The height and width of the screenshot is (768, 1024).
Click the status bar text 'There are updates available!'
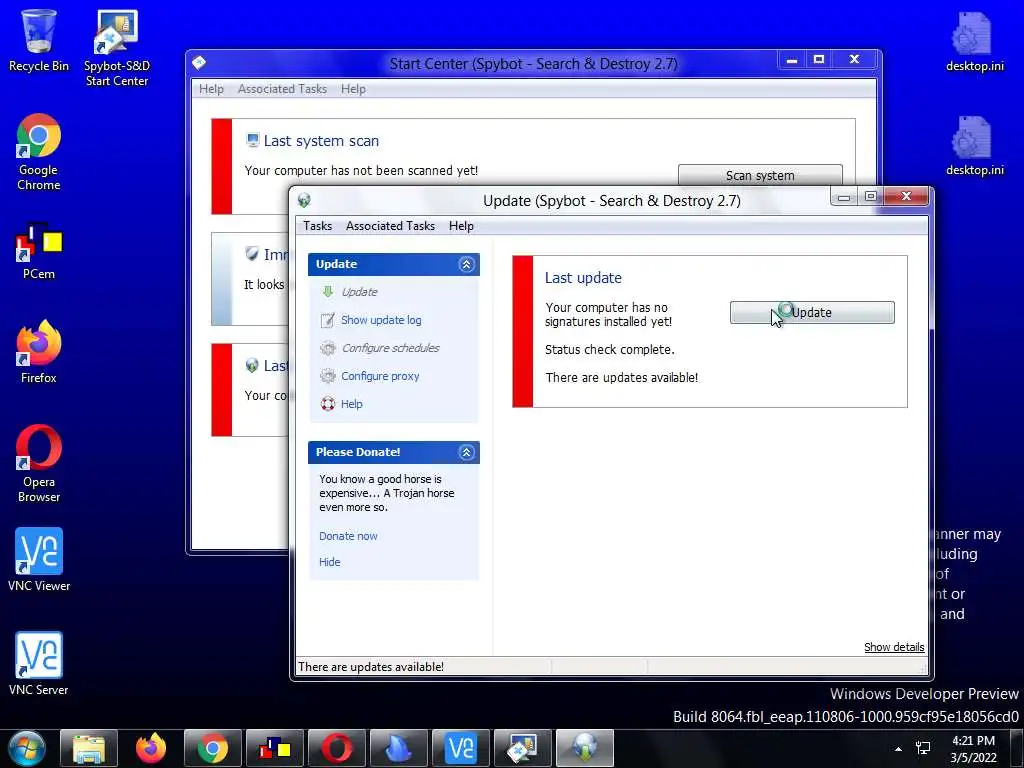pyautogui.click(x=371, y=667)
